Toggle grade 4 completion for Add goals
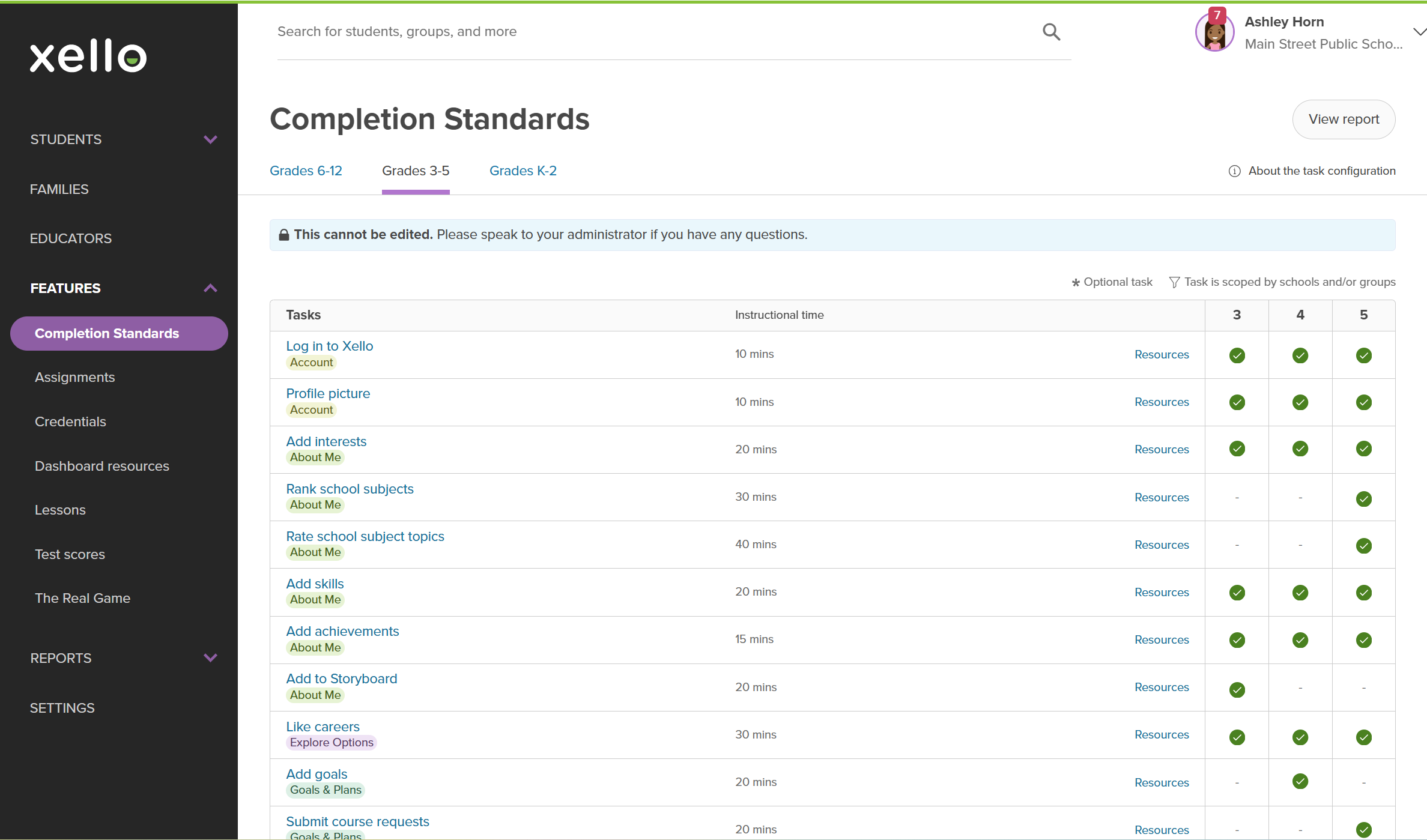This screenshot has width=1427, height=840. [x=1300, y=781]
